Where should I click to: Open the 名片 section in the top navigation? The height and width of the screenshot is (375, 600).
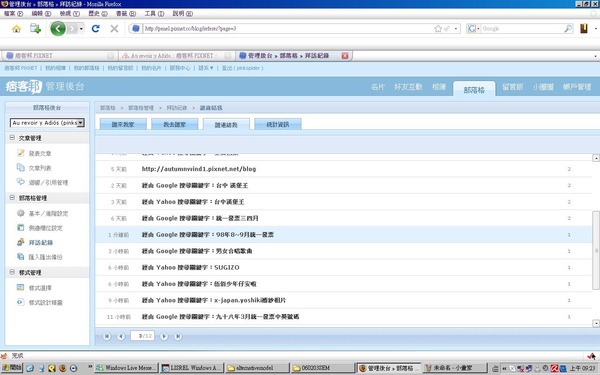pos(378,87)
